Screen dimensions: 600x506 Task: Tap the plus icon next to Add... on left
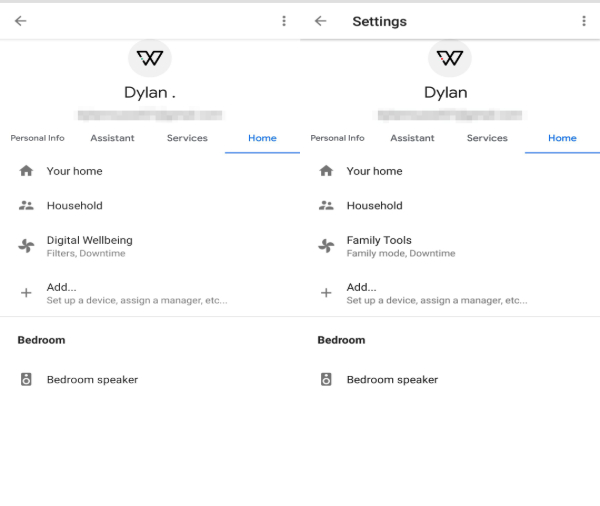26,293
